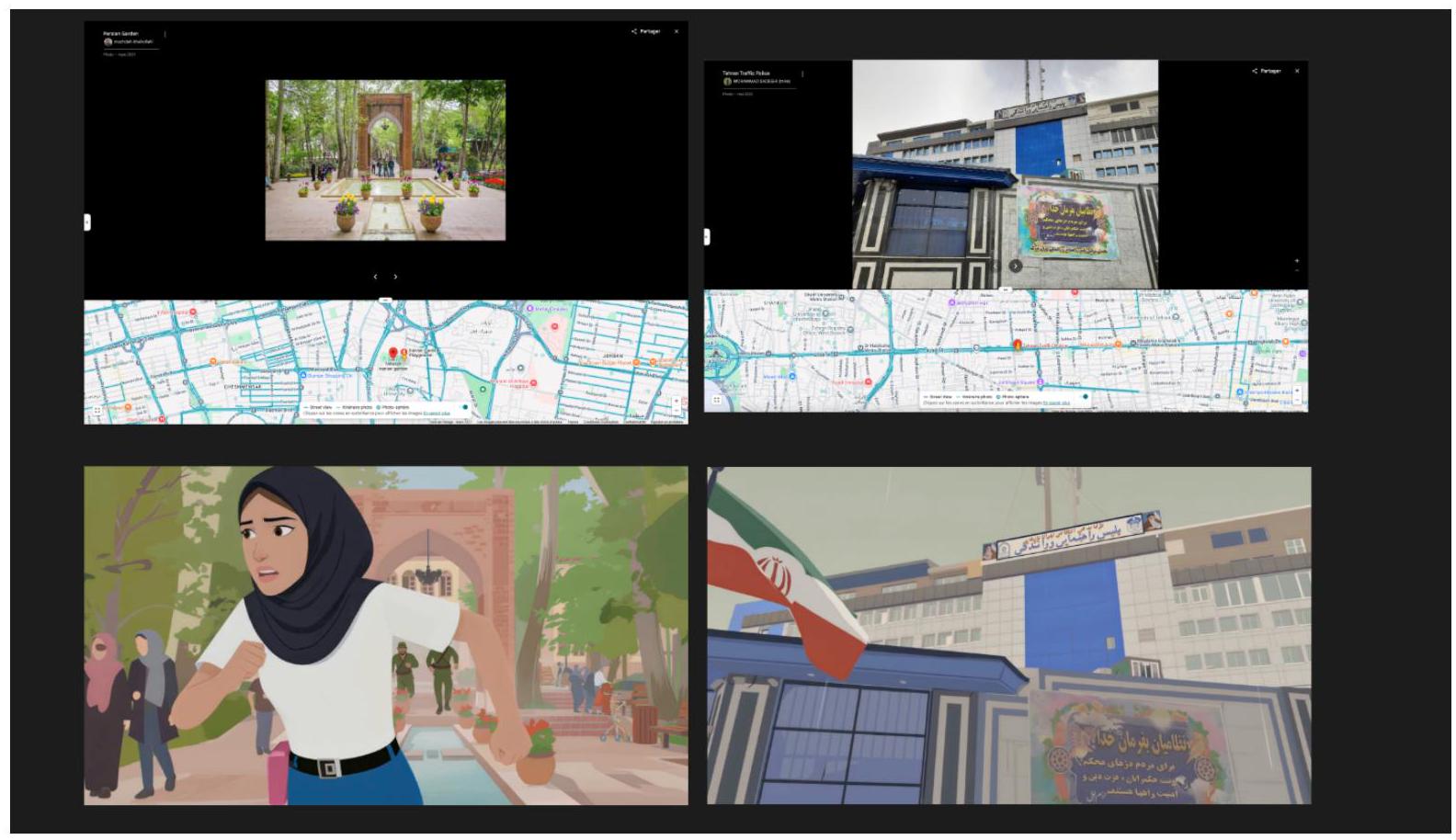Viewport: 1456px width, 840px height.
Task: Toggle fullscreen on Persian Garden map
Action: 97,411
